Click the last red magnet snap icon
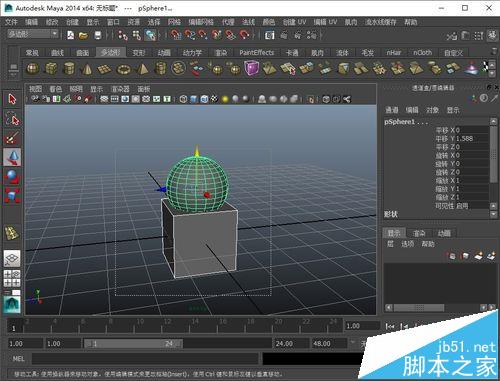500x381 pixels. tap(244, 35)
